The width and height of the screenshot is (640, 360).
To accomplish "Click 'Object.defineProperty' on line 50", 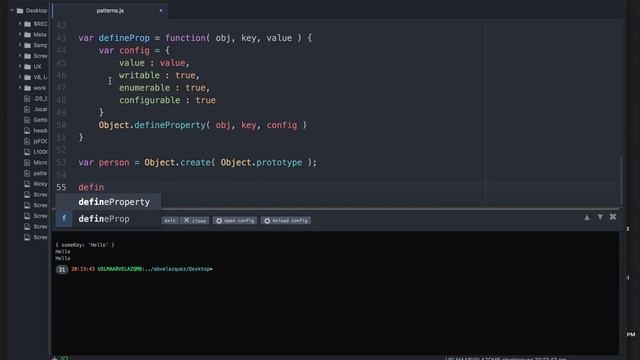I will point(151,125).
